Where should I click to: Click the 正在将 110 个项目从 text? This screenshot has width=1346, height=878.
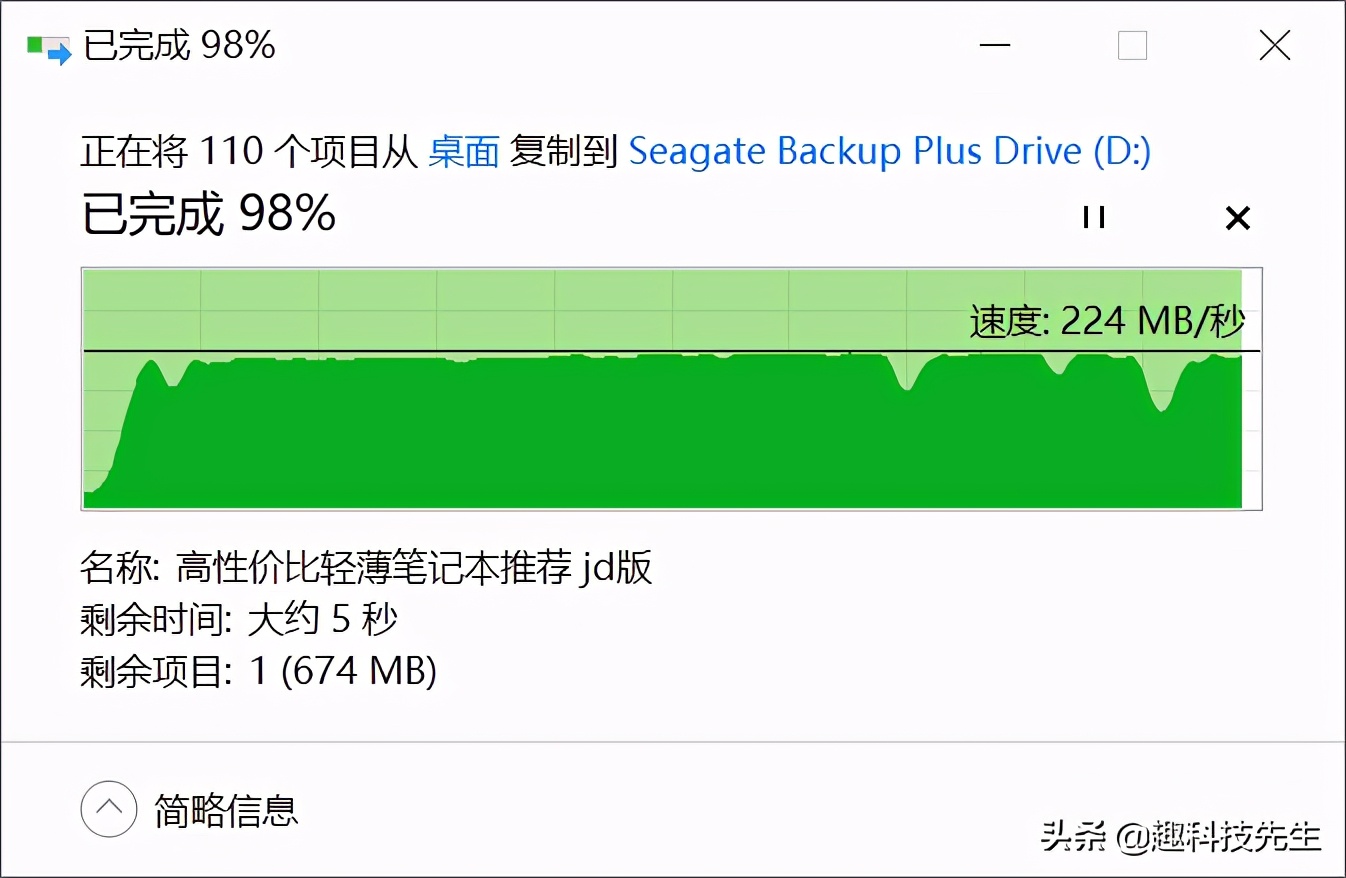[x=249, y=151]
